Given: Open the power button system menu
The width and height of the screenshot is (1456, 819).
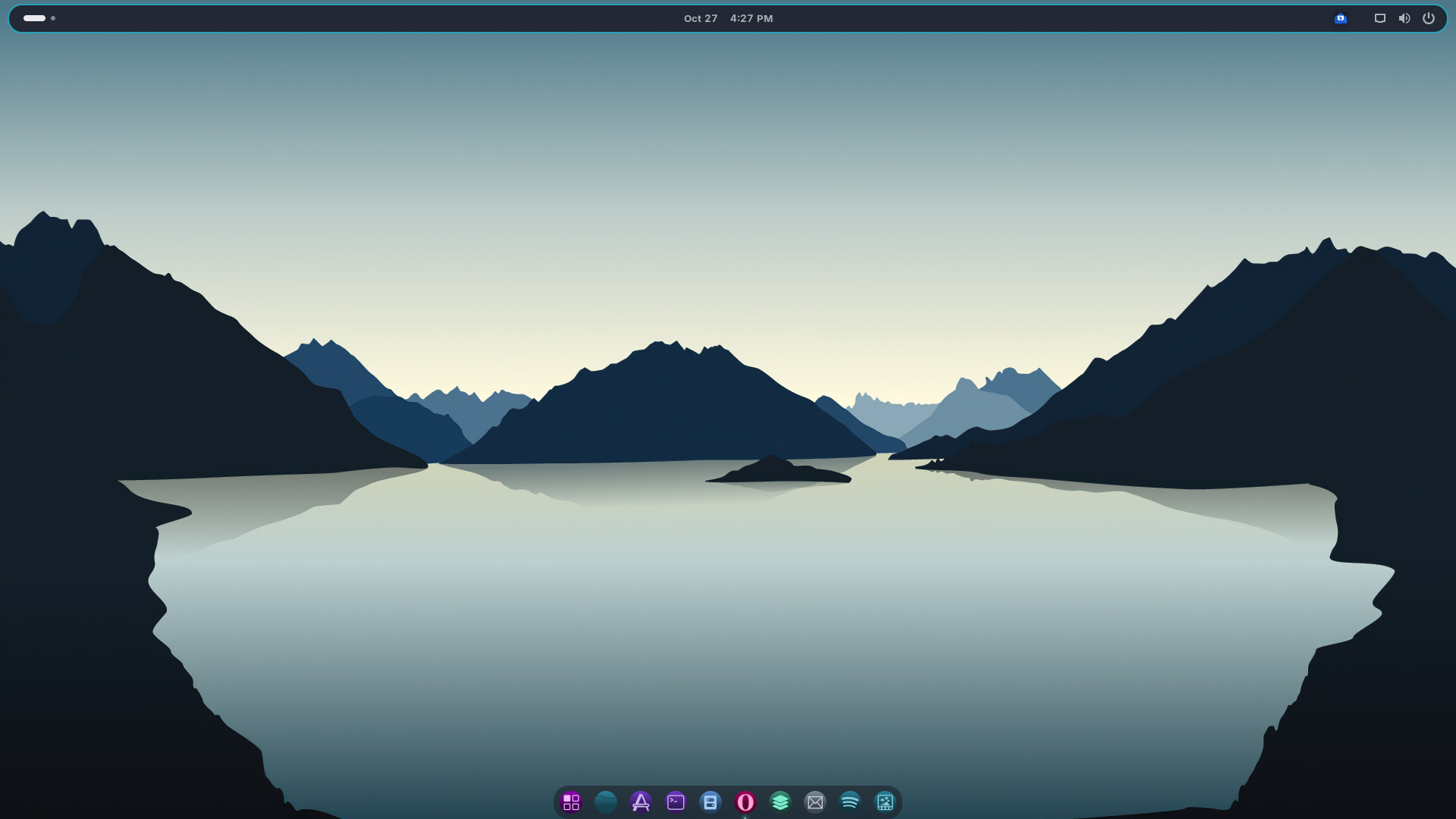Looking at the screenshot, I should (1429, 18).
